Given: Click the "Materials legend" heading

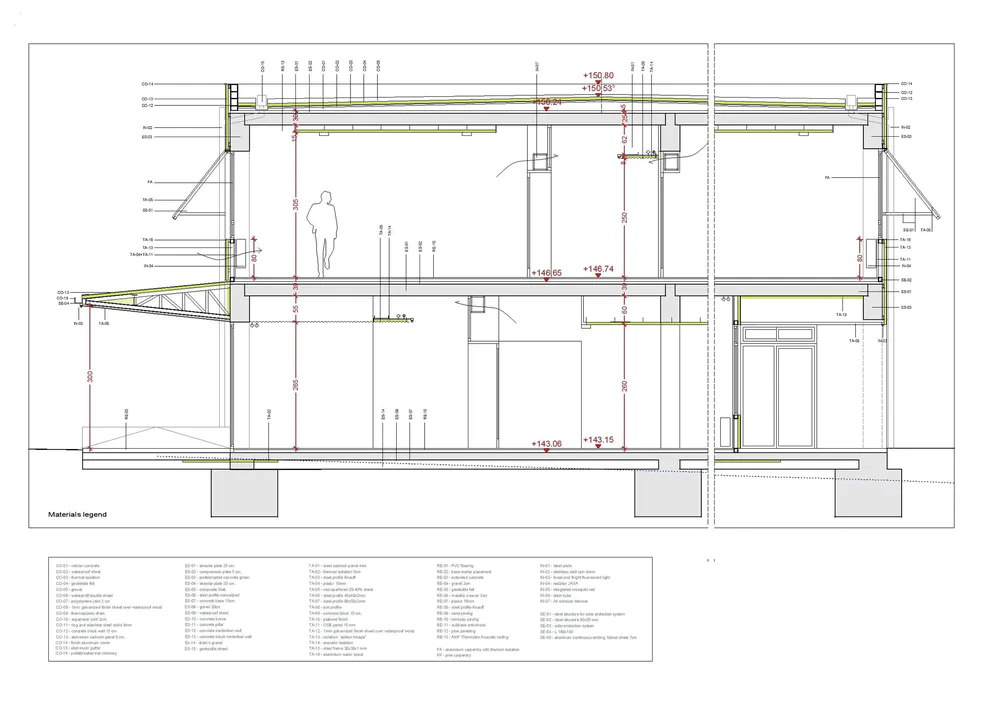Looking at the screenshot, I should pyautogui.click(x=77, y=514).
